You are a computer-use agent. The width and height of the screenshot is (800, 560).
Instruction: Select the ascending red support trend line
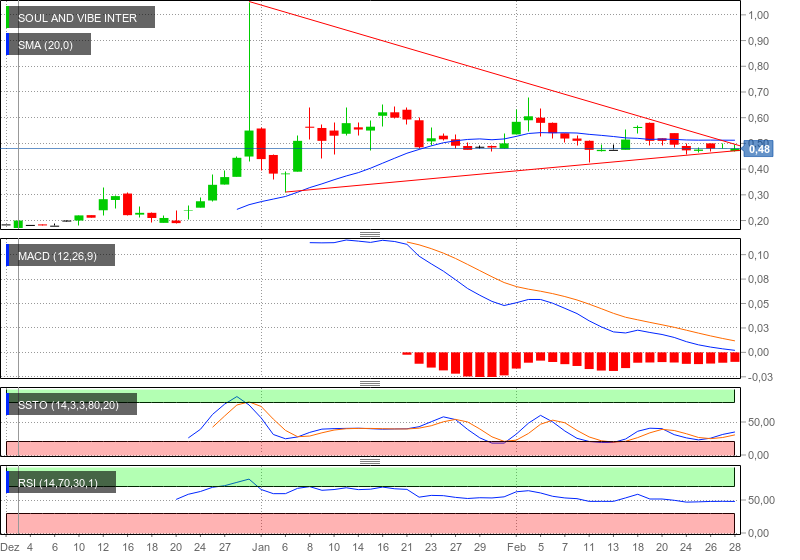coord(500,172)
